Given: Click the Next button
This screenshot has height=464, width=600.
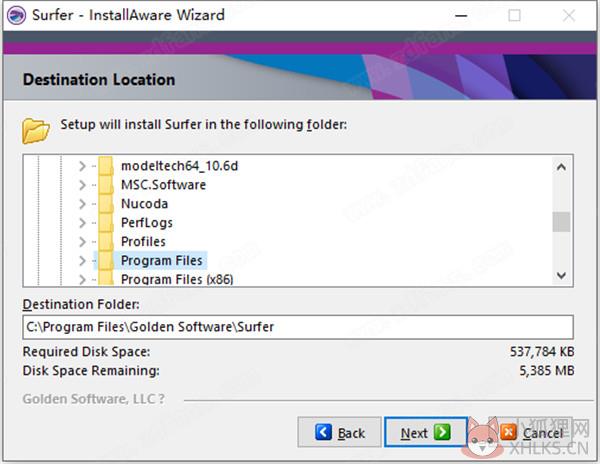Looking at the screenshot, I should [426, 432].
